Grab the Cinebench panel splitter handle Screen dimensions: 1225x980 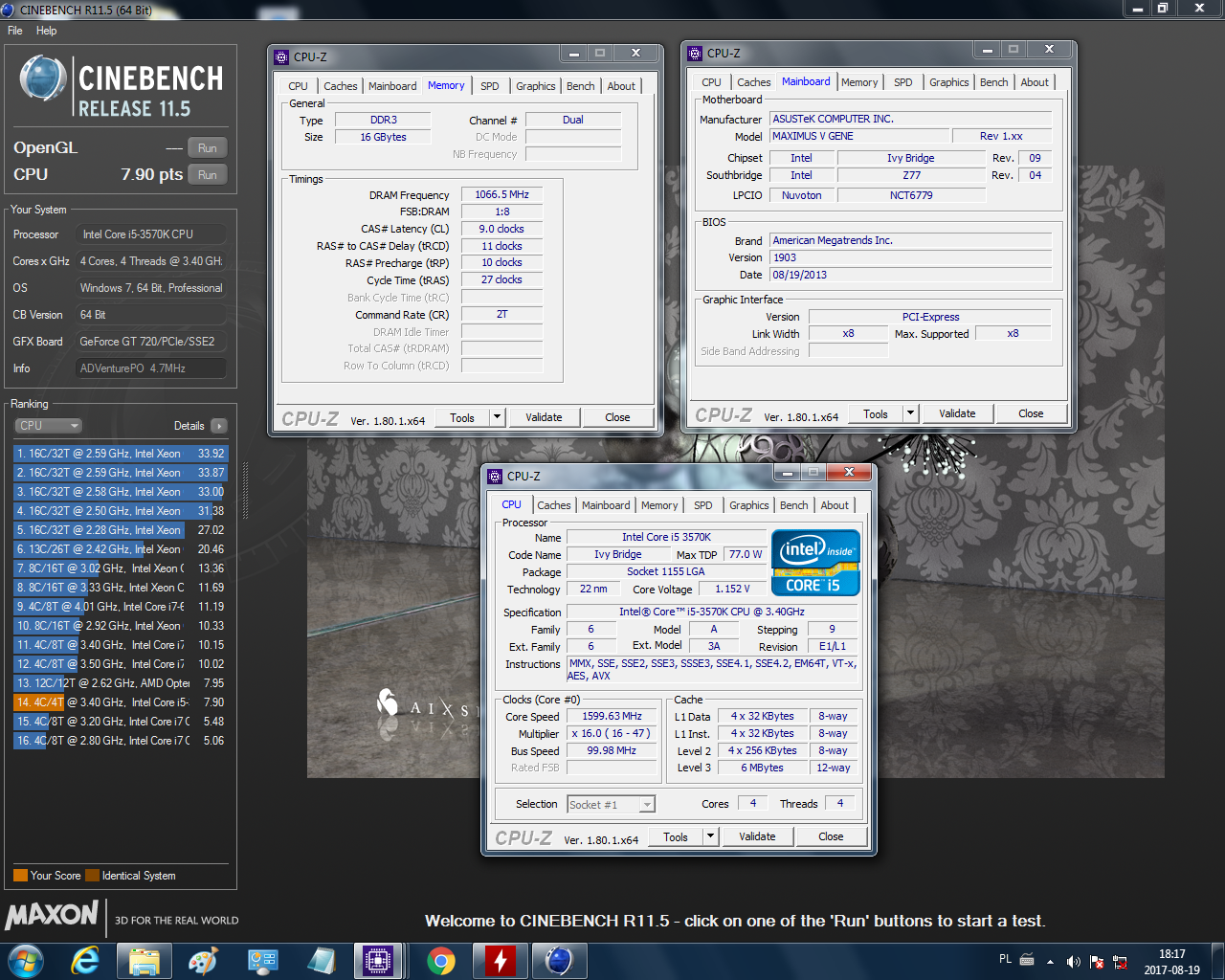[x=245, y=493]
